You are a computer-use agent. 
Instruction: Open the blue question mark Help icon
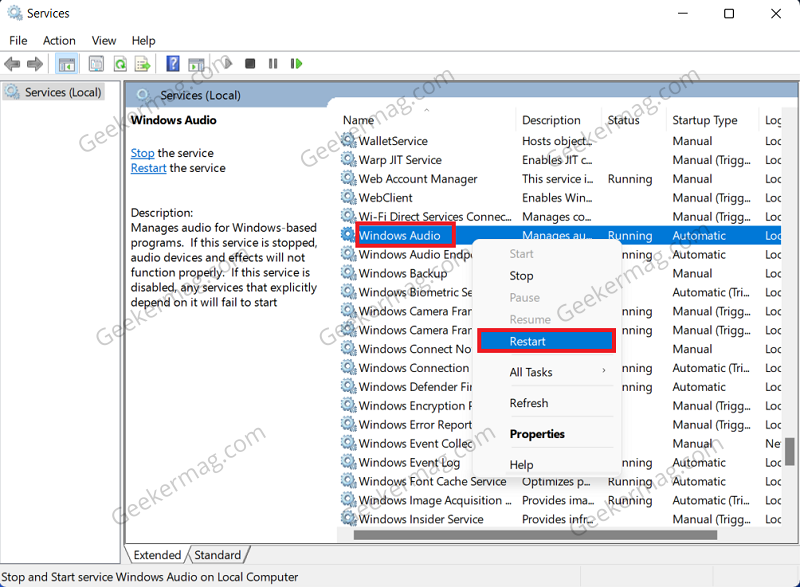click(173, 64)
